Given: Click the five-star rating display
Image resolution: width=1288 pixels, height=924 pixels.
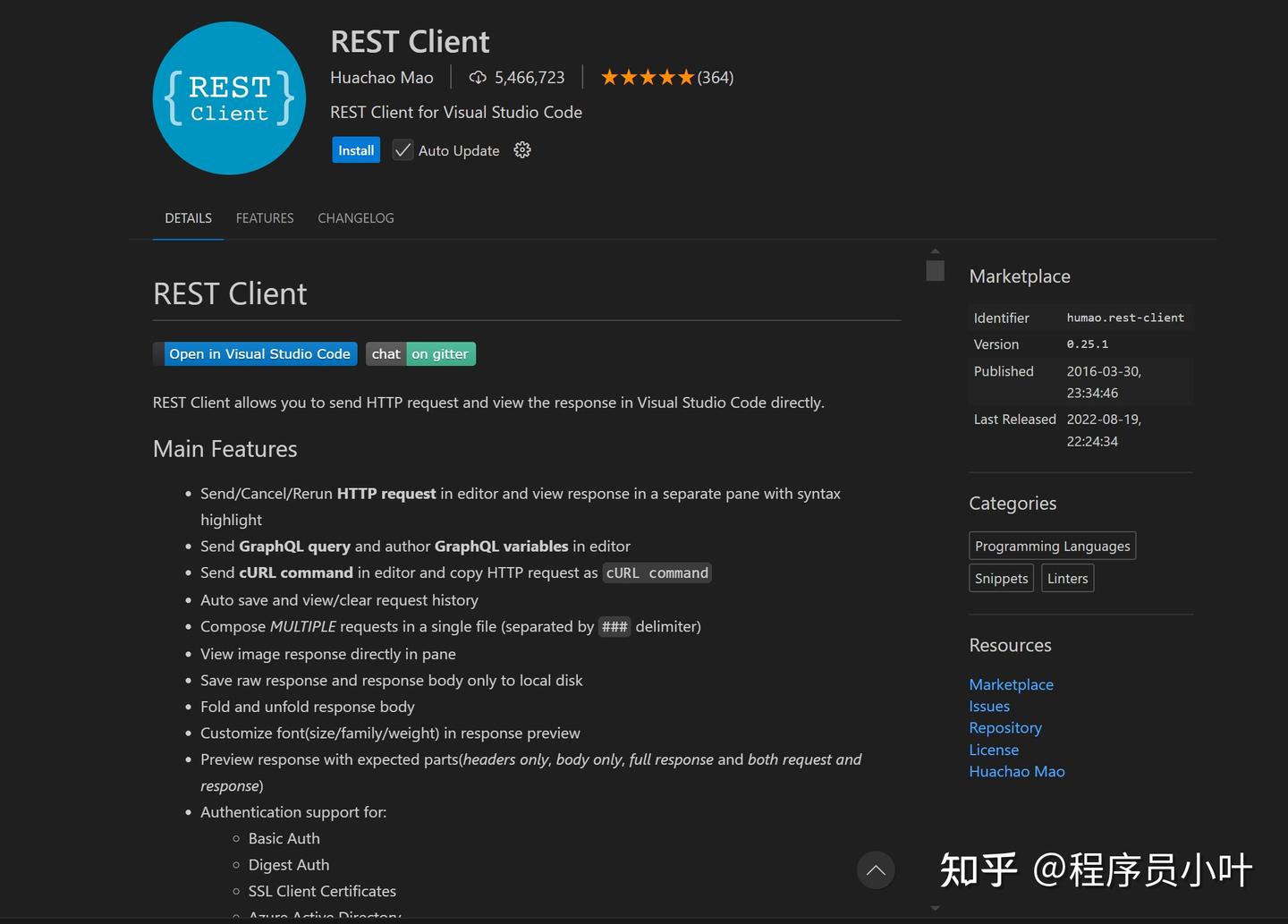Looking at the screenshot, I should (x=647, y=77).
